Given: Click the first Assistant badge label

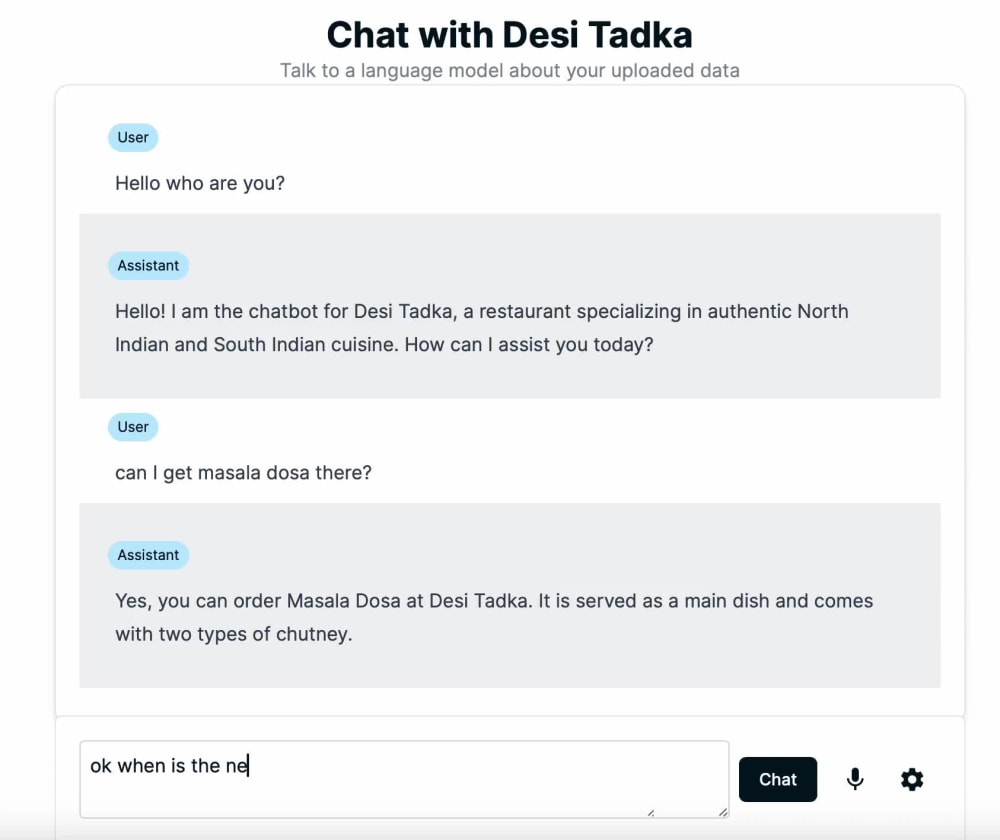Looking at the screenshot, I should click(148, 265).
